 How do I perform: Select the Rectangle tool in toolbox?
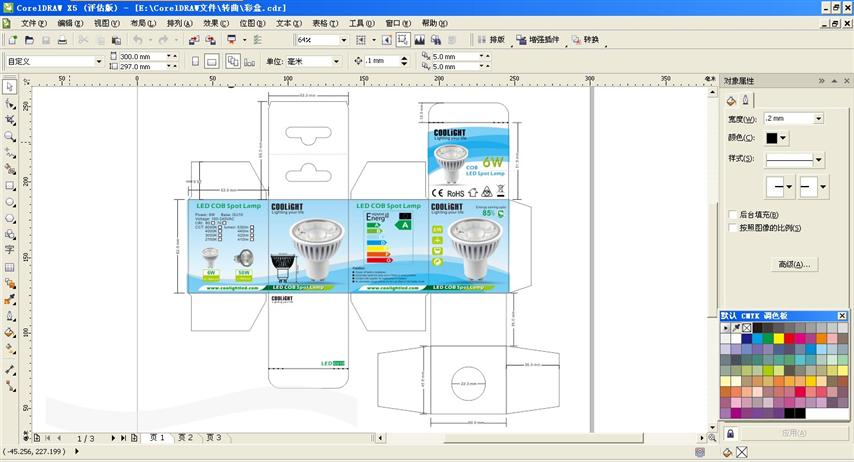click(10, 186)
